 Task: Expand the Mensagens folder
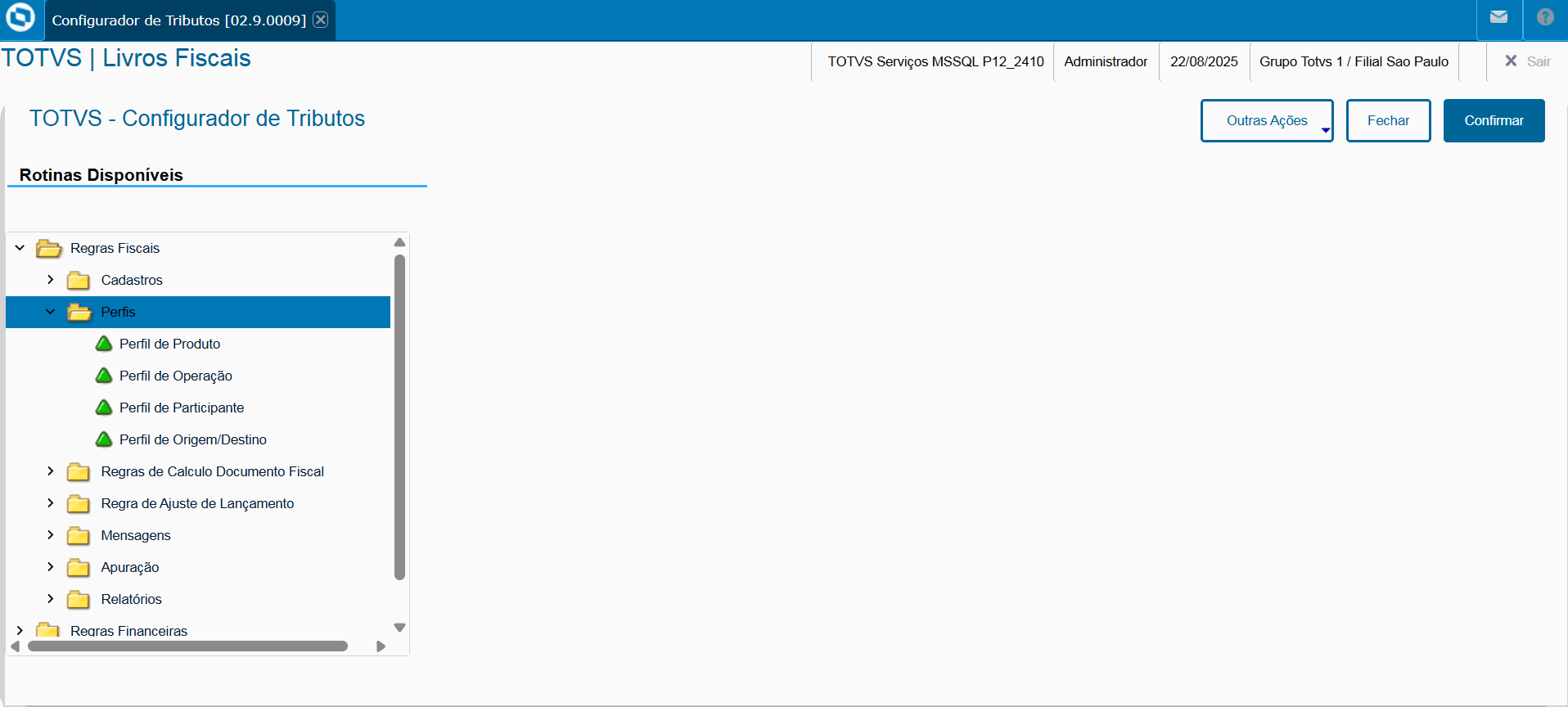point(51,535)
